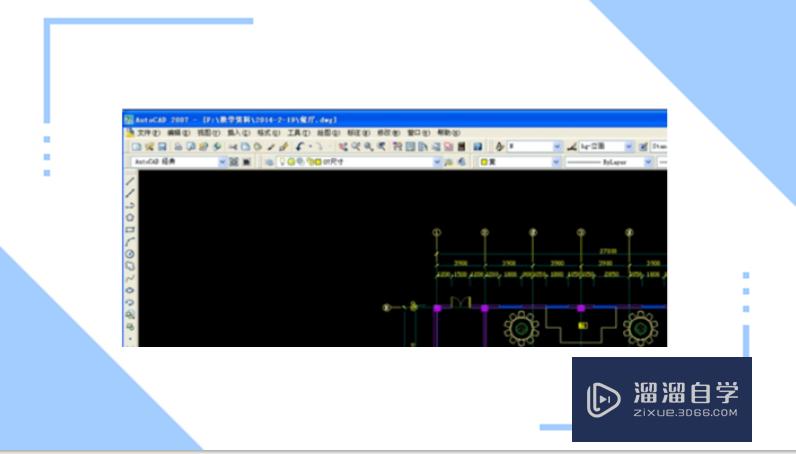This screenshot has width=796, height=454.
Task: Toggle the current layer's on/off lightbulb
Action: pos(283,162)
